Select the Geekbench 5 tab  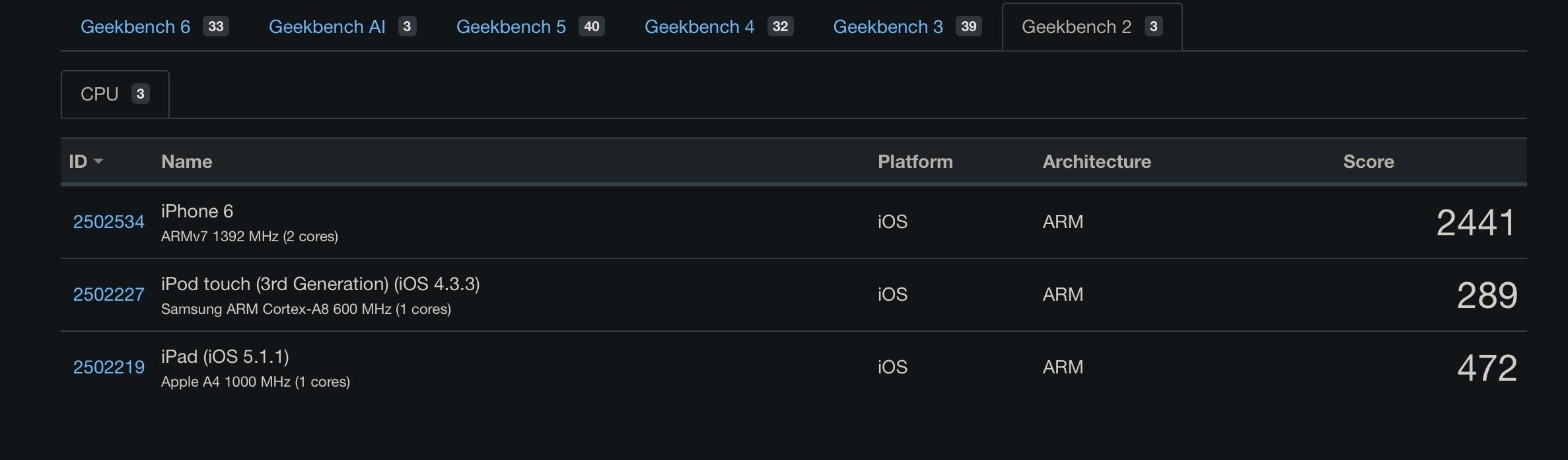click(x=530, y=27)
